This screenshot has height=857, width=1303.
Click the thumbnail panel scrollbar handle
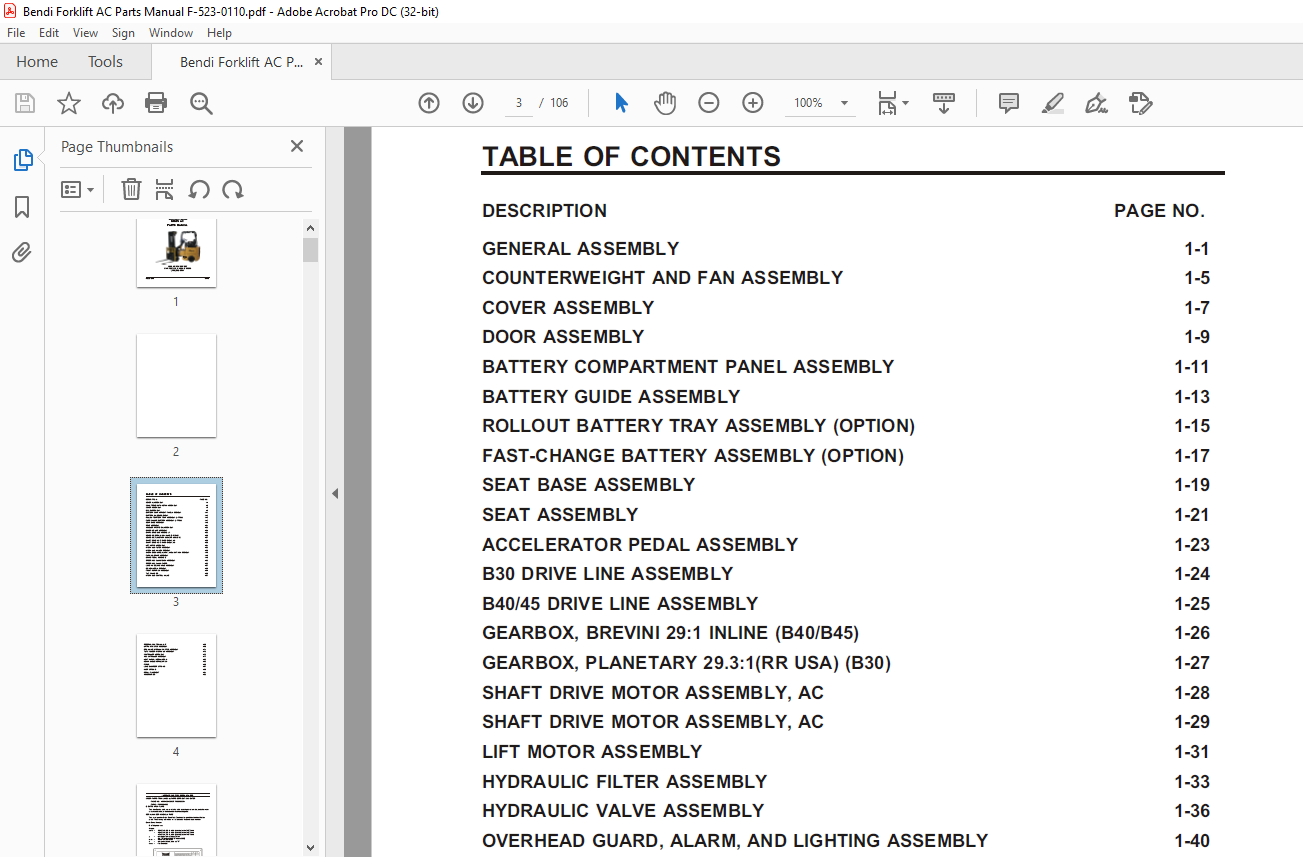(310, 249)
